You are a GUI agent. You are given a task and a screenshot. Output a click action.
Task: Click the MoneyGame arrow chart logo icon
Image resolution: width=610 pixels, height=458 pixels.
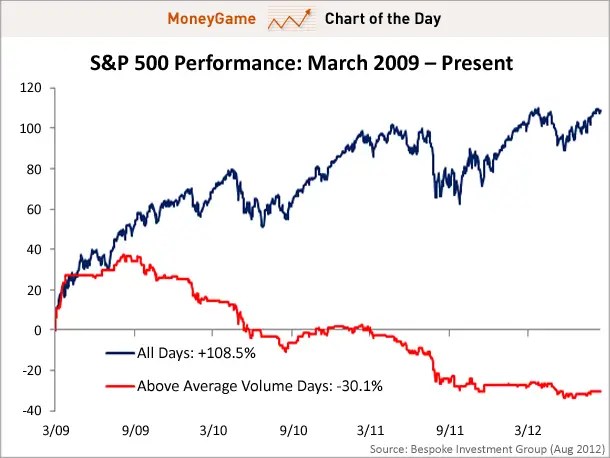(x=290, y=19)
